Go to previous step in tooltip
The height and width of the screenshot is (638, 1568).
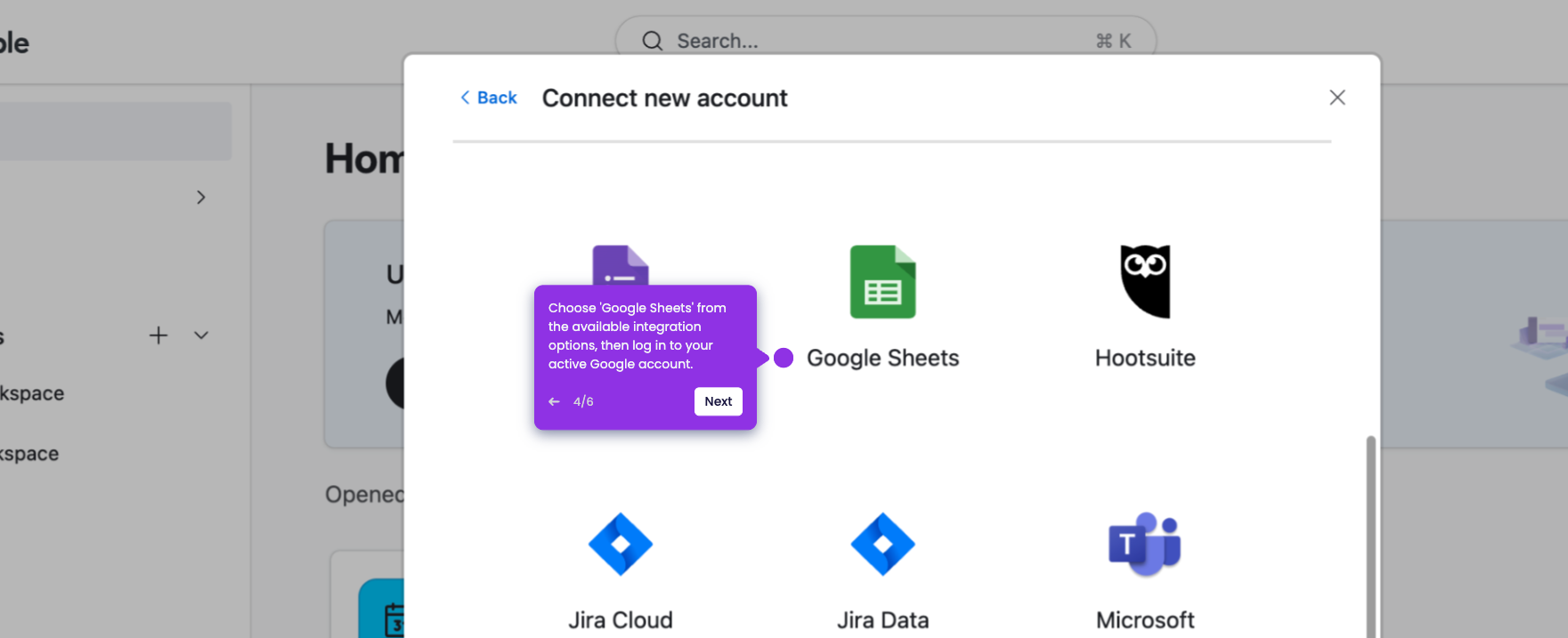point(554,401)
